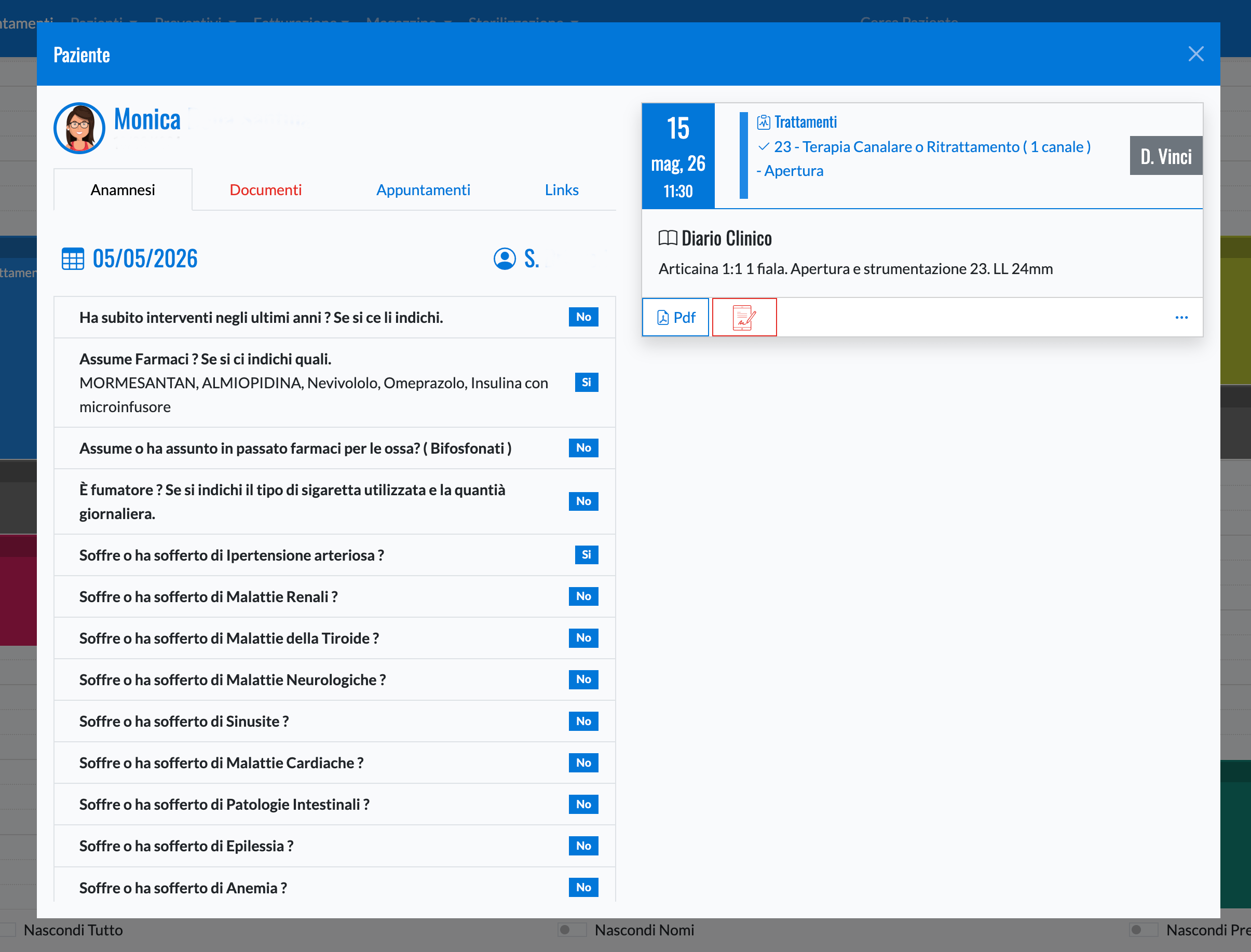Toggle No for Malattie Renali
Viewport: 1251px width, 952px height.
[x=583, y=597]
